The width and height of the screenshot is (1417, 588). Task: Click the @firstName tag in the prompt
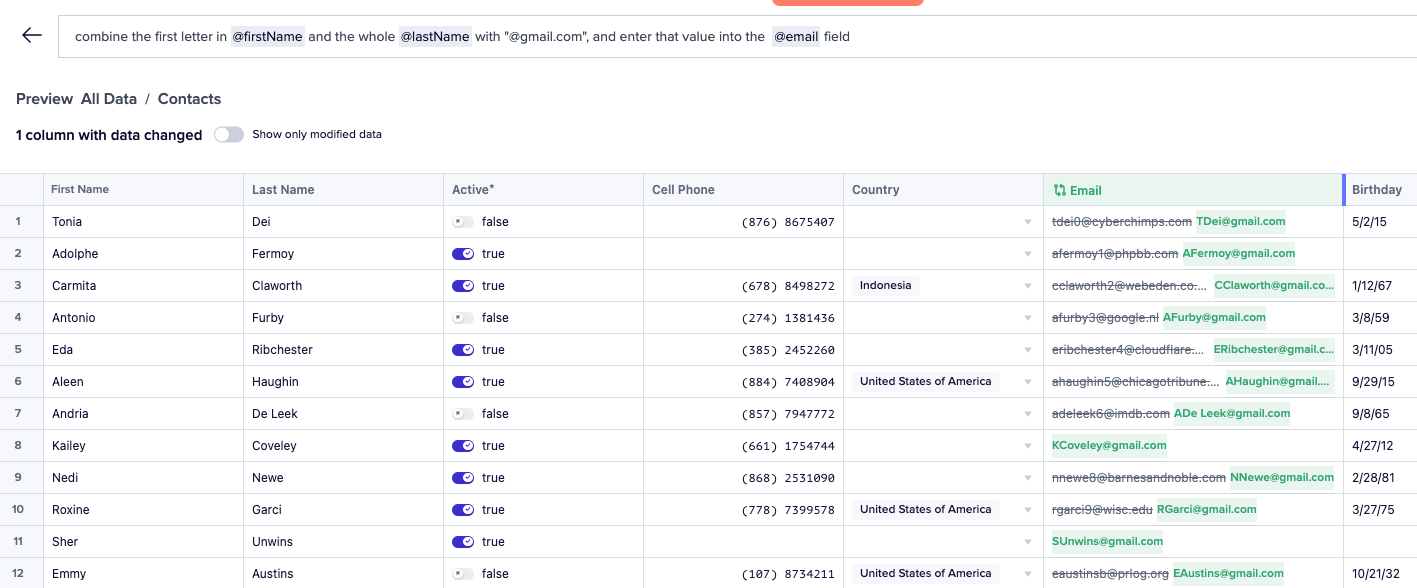[x=267, y=37]
